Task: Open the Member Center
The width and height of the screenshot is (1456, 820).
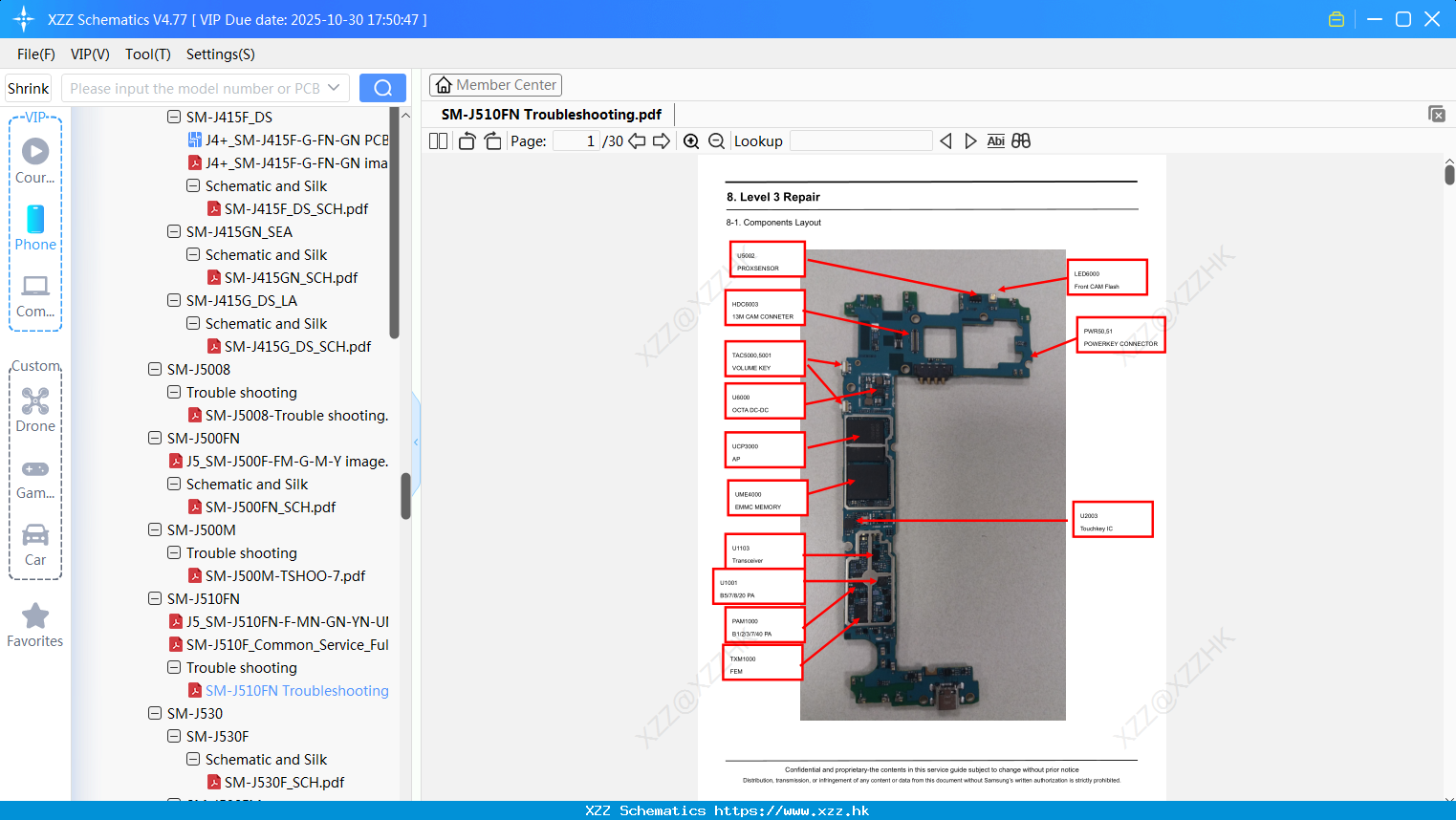Action: pyautogui.click(x=495, y=85)
